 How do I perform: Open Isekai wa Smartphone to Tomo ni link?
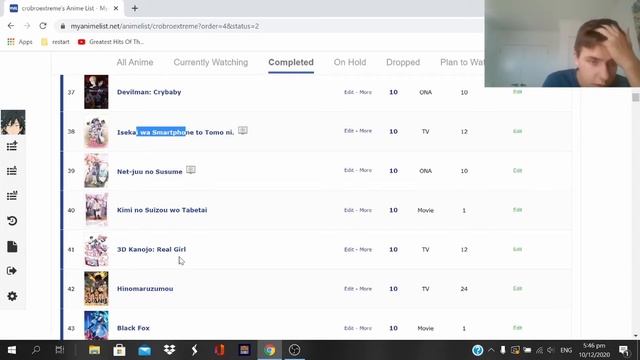point(176,132)
